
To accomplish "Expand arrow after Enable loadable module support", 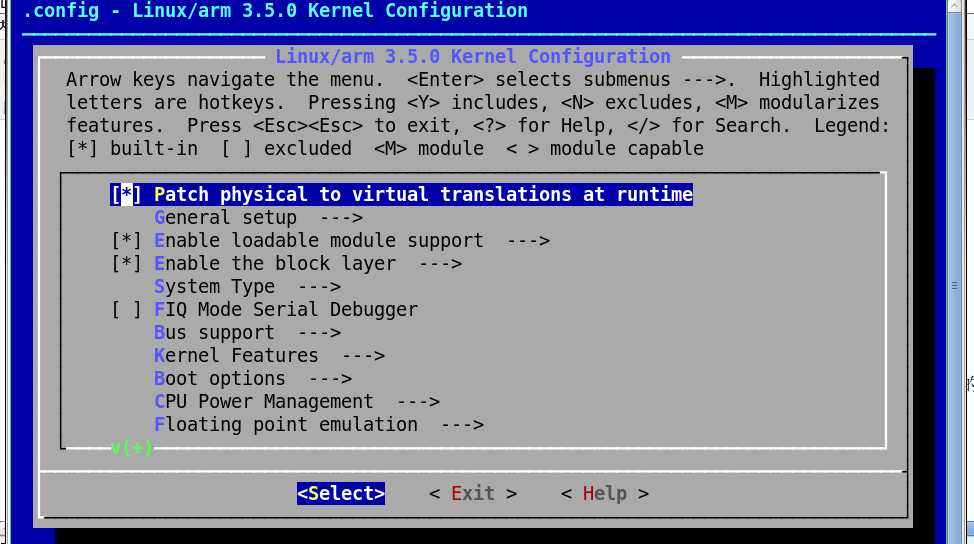I will [x=529, y=240].
